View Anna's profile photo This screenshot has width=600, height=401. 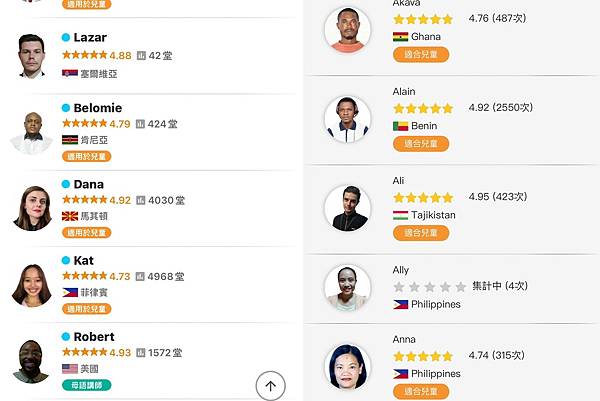pyautogui.click(x=347, y=367)
